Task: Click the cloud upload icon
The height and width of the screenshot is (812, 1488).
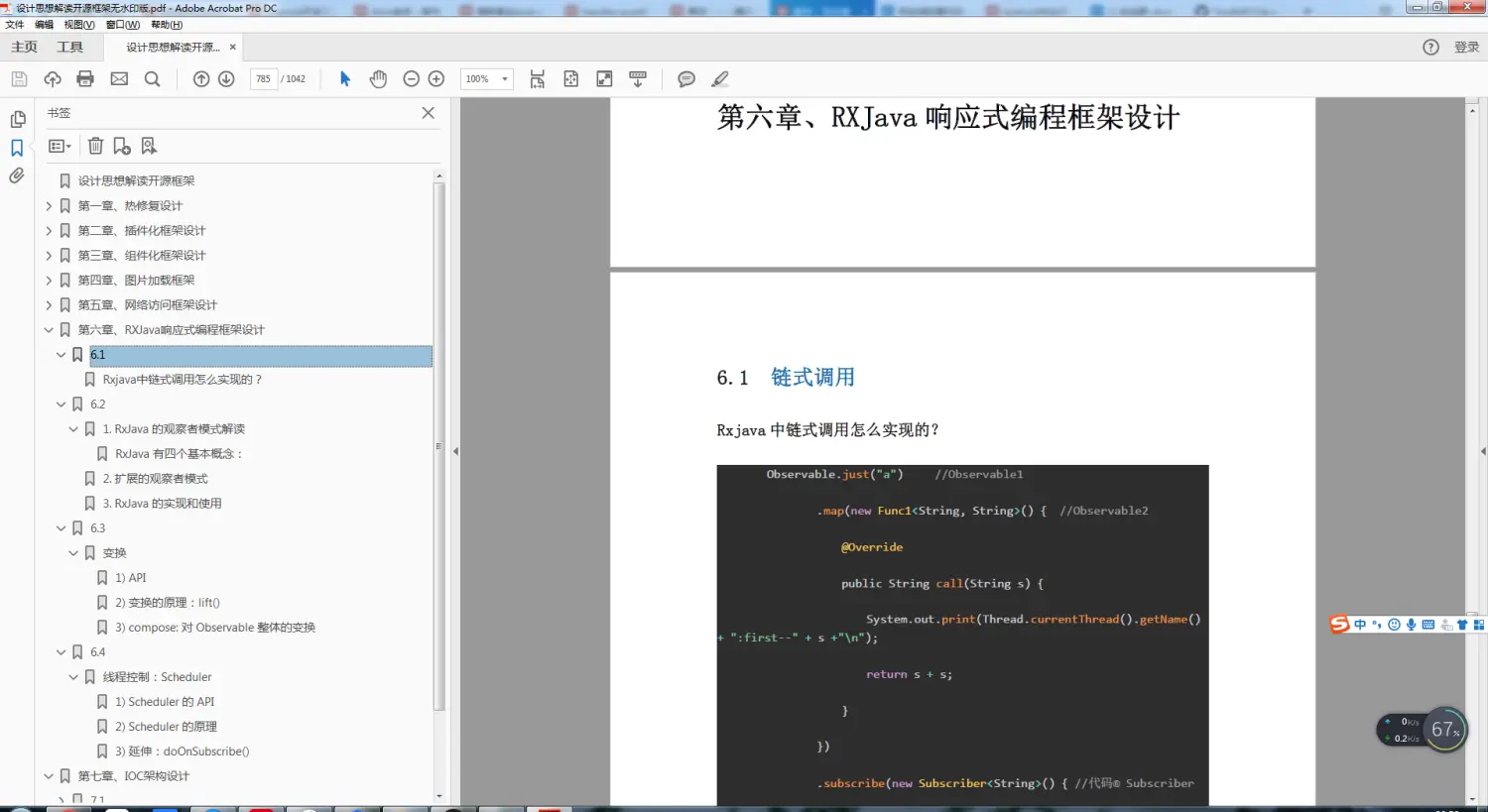Action: 53,79
